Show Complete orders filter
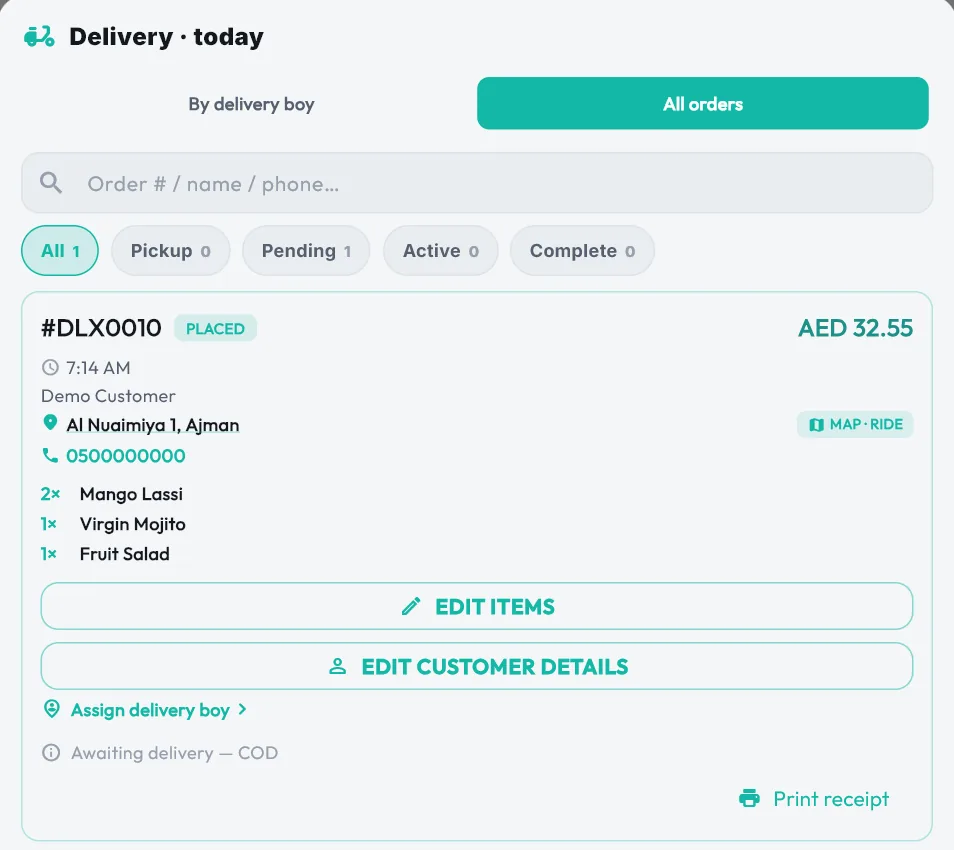 pos(582,251)
